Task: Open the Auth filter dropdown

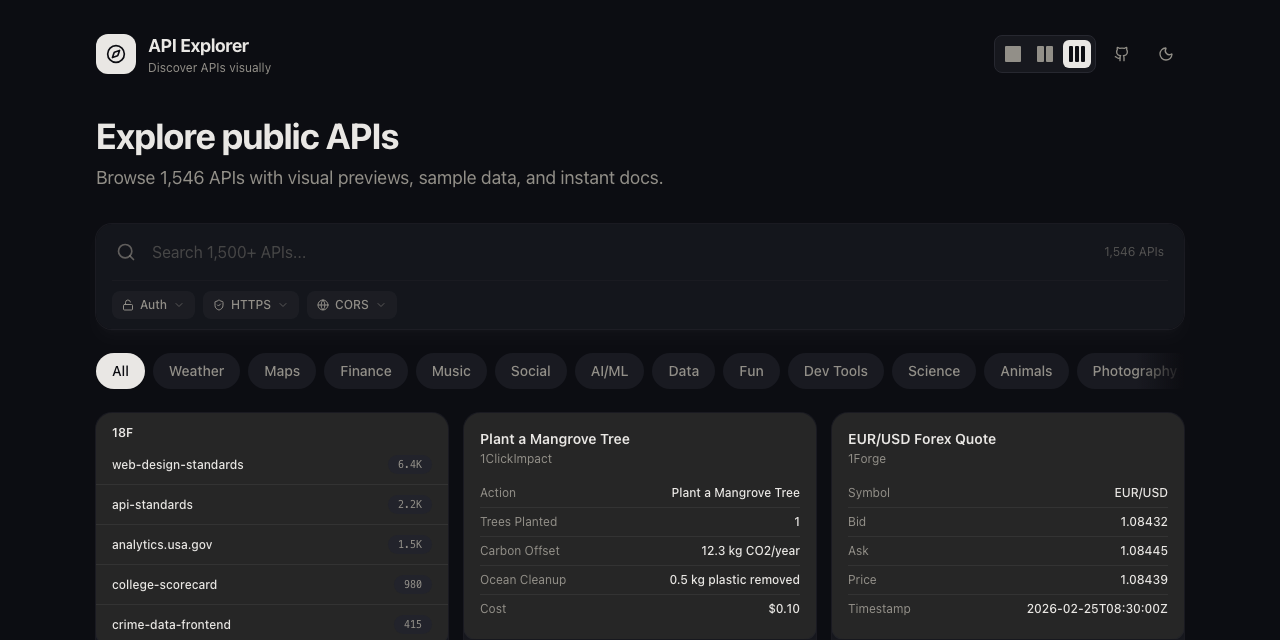Action: click(153, 305)
